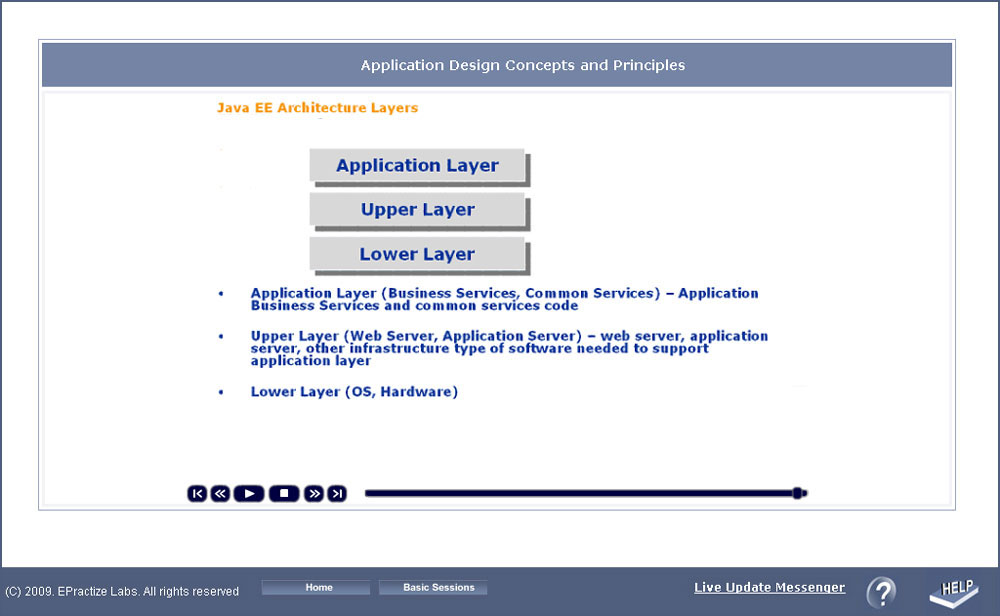This screenshot has height=616, width=1000.
Task: Click the playback progress slider handle
Action: tap(797, 493)
